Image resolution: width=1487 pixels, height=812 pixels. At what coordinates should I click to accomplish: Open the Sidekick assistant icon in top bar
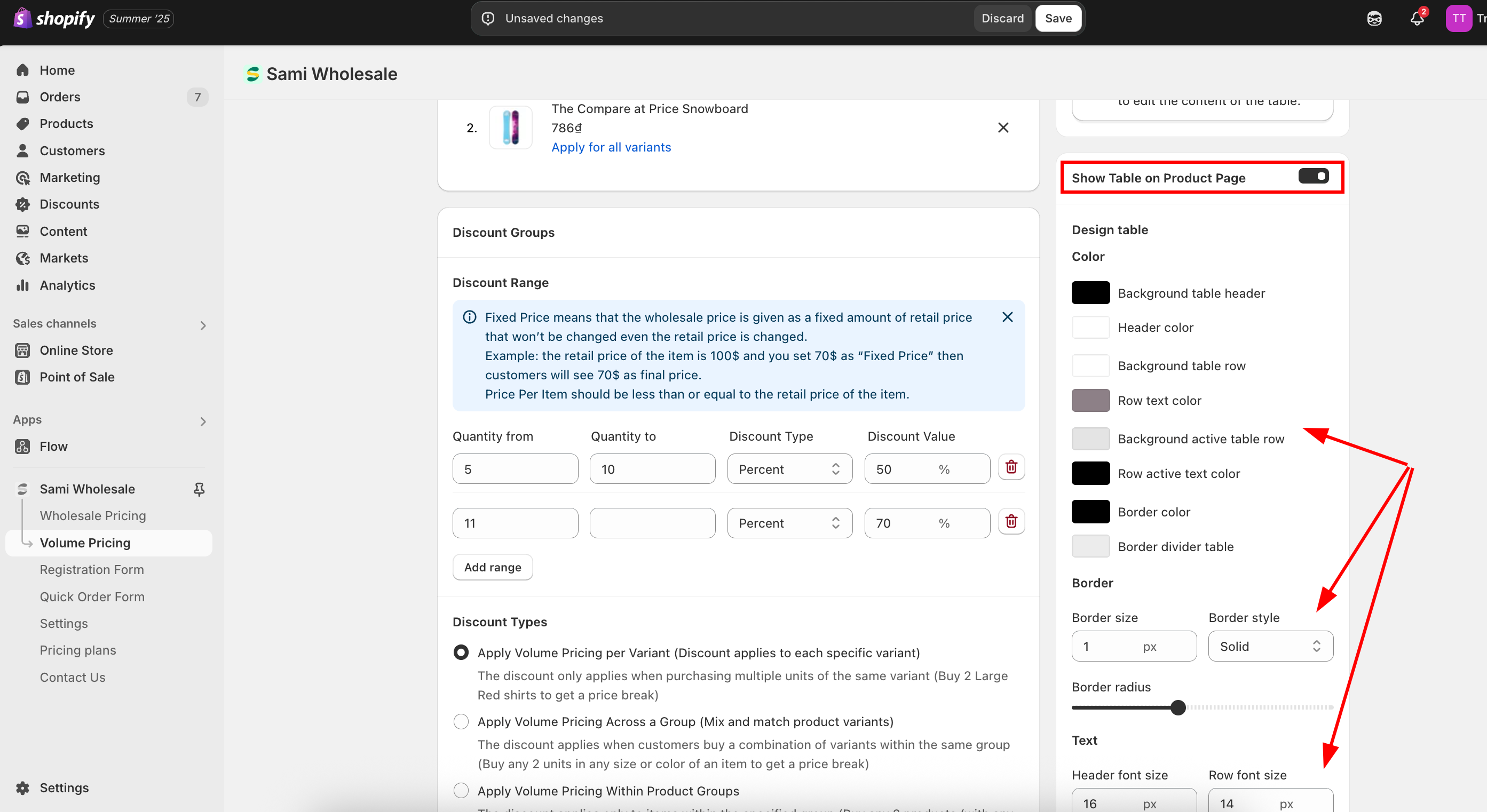[x=1374, y=19]
